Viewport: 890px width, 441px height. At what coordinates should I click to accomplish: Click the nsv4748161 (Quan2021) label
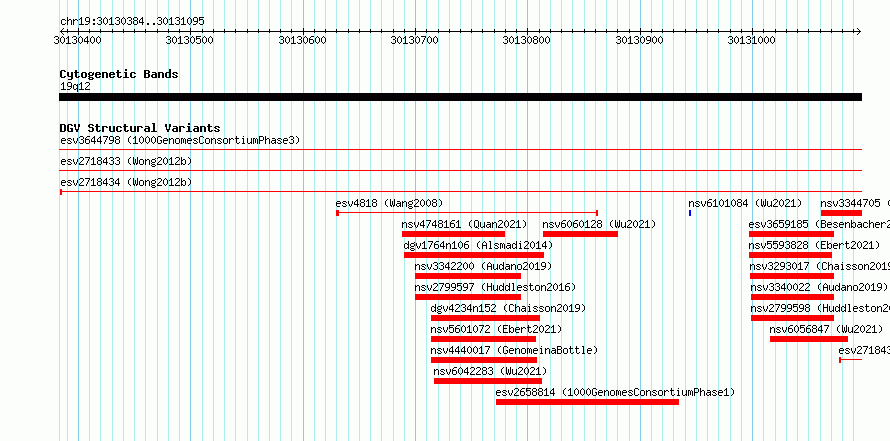(464, 224)
